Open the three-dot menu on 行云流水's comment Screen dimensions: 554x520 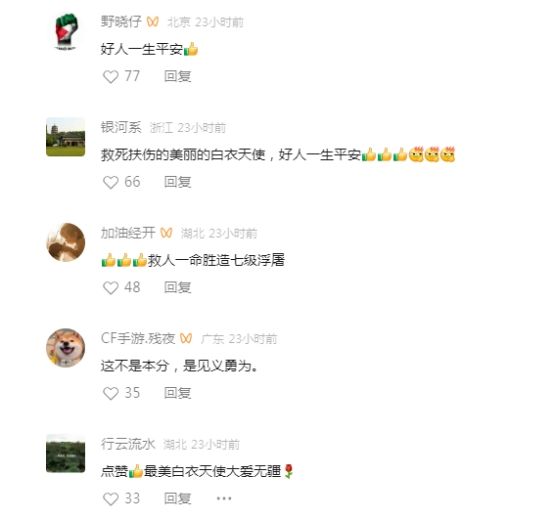pyautogui.click(x=224, y=499)
